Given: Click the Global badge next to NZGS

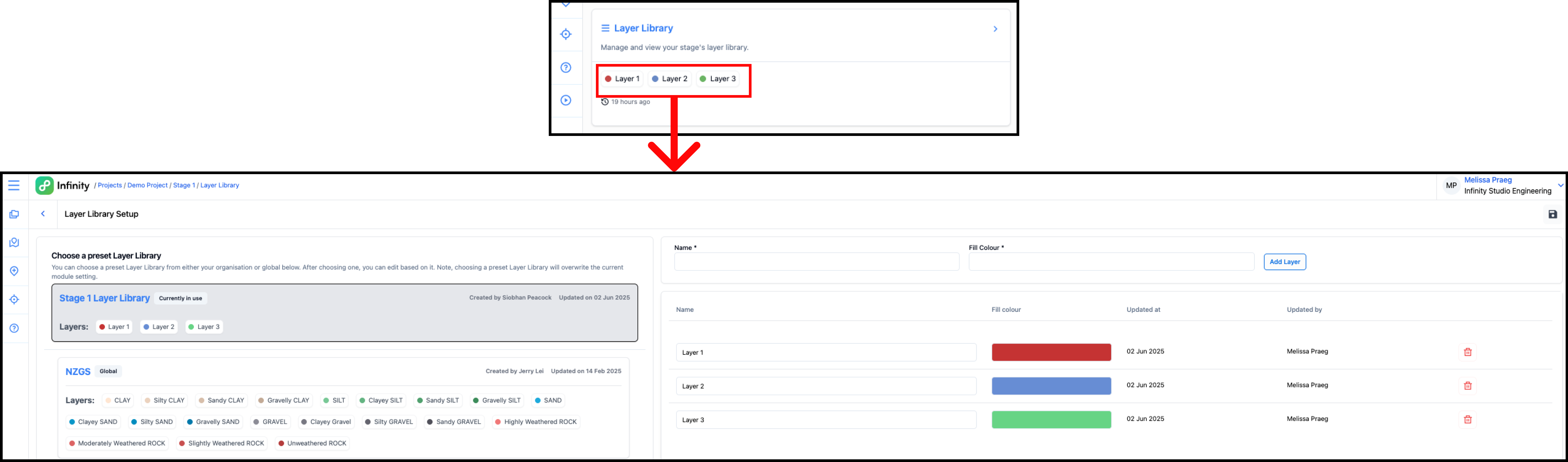Looking at the screenshot, I should click(x=108, y=371).
